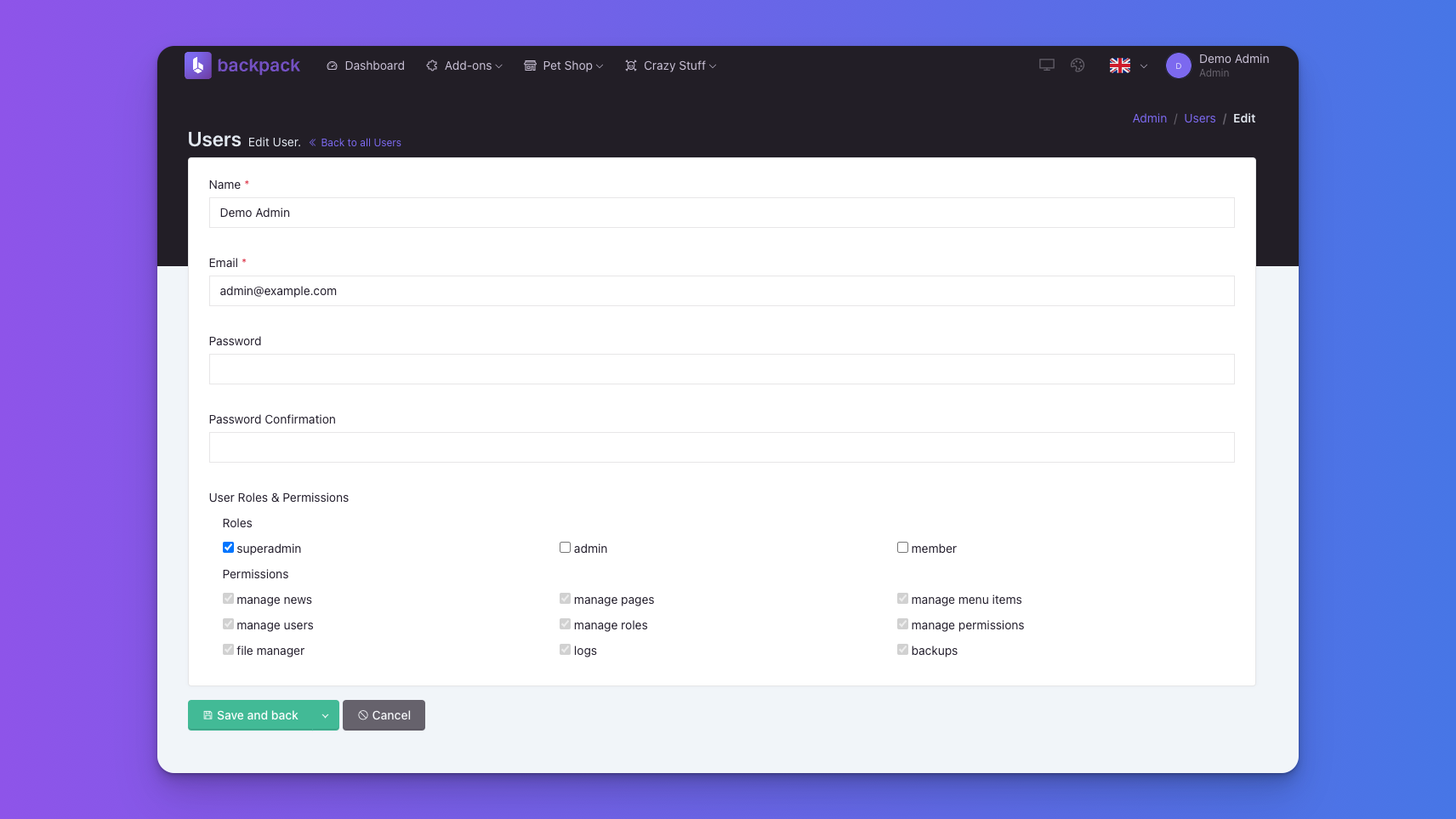This screenshot has width=1456, height=819.
Task: Check the member role checkbox
Action: pos(902,548)
